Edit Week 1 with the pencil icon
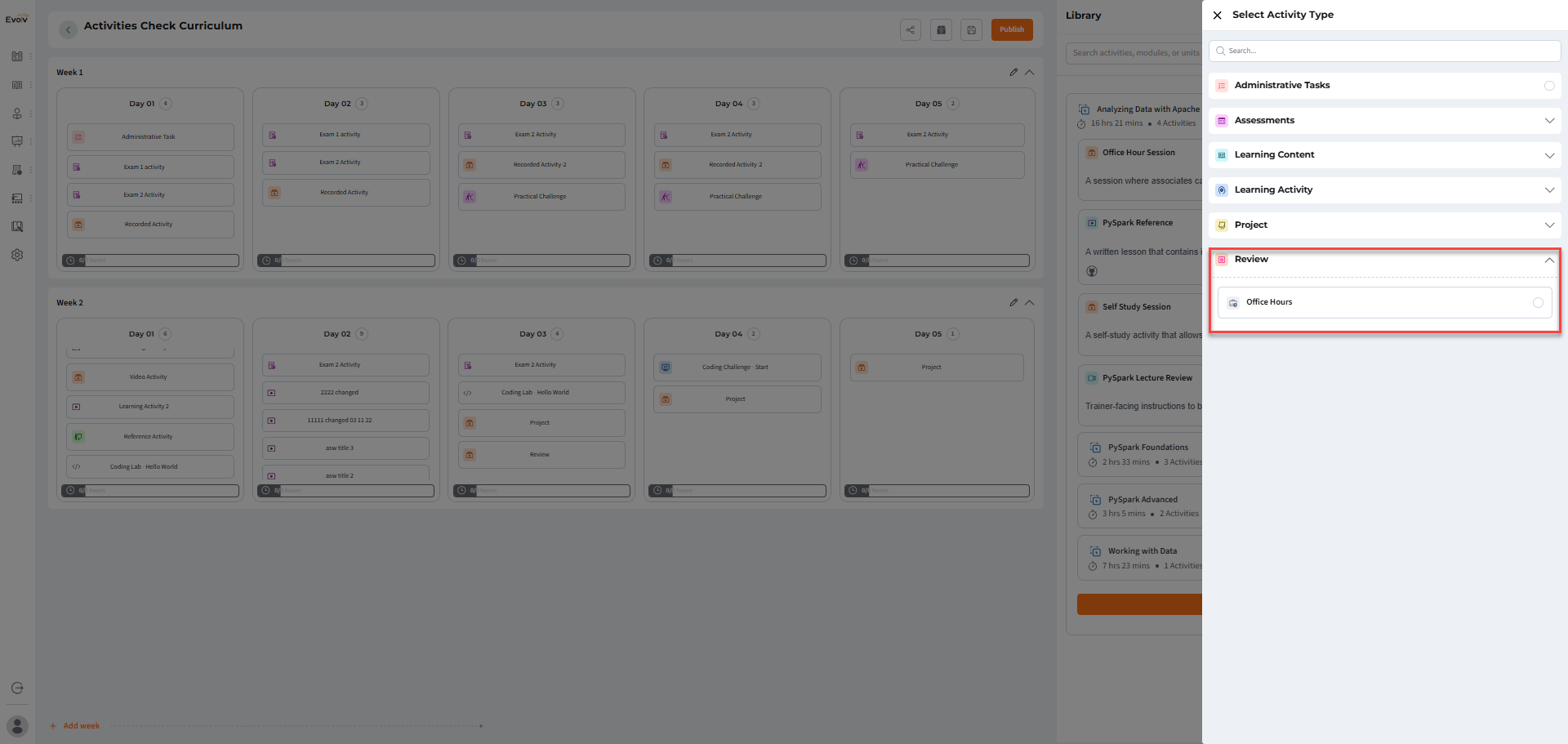Image resolution: width=1568 pixels, height=744 pixels. click(x=1013, y=72)
